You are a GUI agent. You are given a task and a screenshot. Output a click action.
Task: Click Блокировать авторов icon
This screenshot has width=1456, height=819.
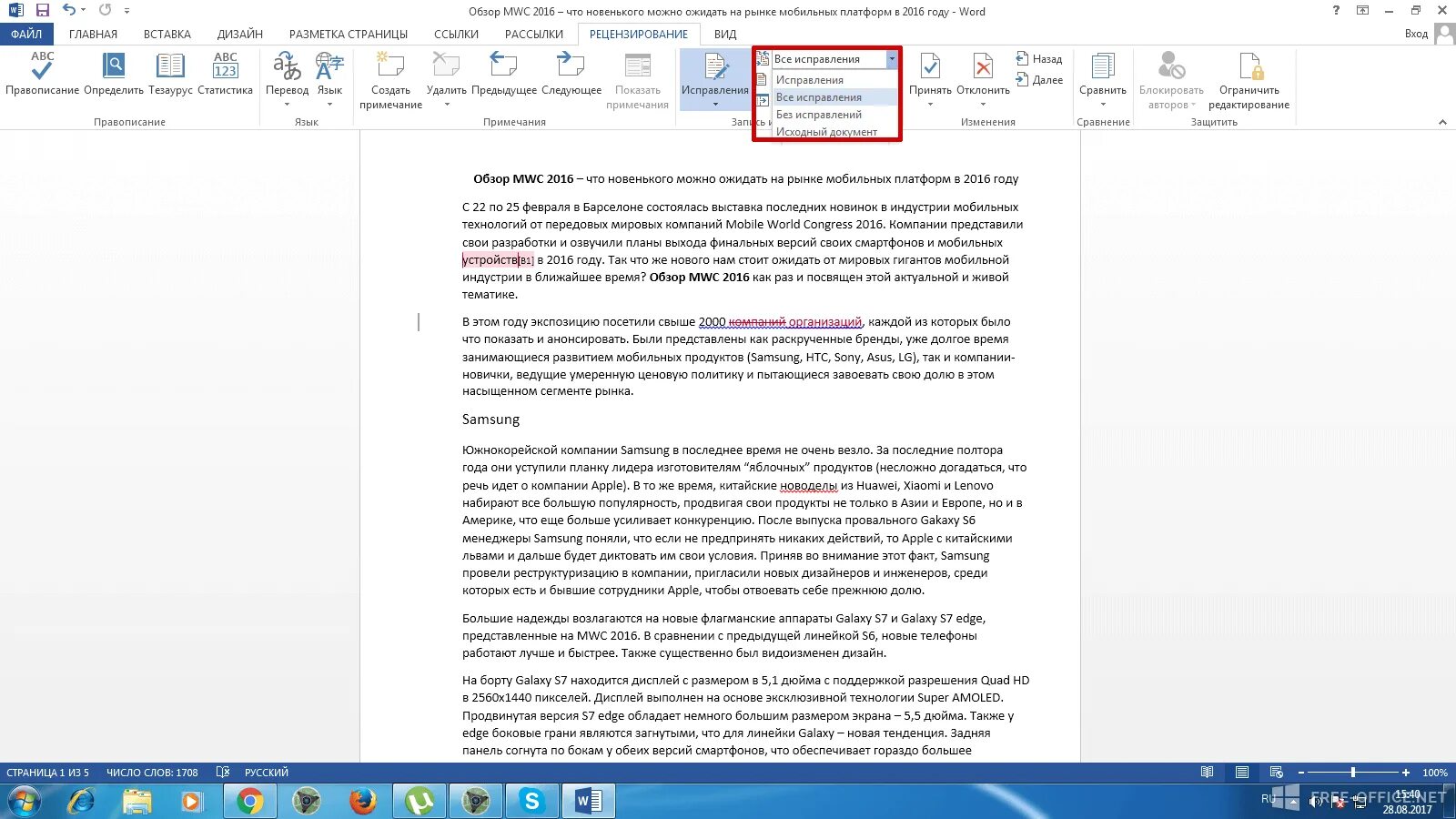tap(1171, 80)
